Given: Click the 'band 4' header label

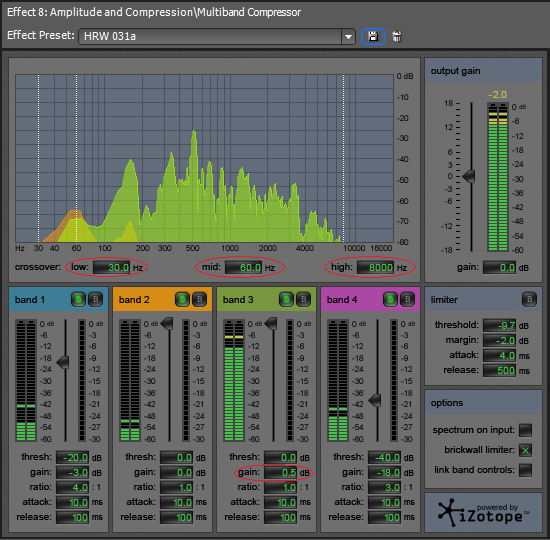Looking at the screenshot, I should 342,300.
